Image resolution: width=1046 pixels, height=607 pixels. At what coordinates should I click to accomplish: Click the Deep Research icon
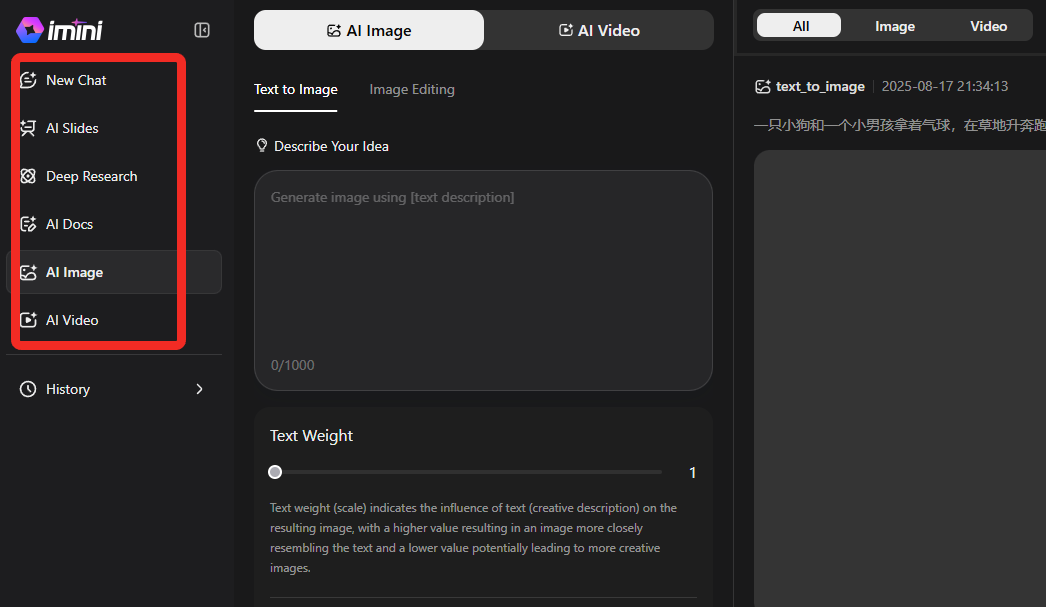pyautogui.click(x=28, y=176)
